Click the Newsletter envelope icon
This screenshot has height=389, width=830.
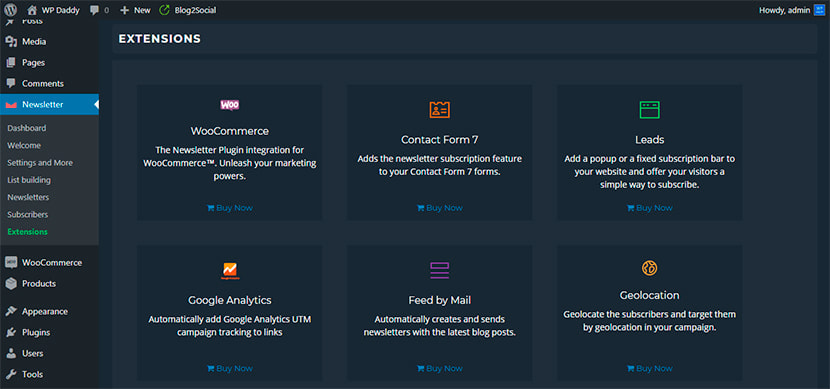(x=11, y=105)
